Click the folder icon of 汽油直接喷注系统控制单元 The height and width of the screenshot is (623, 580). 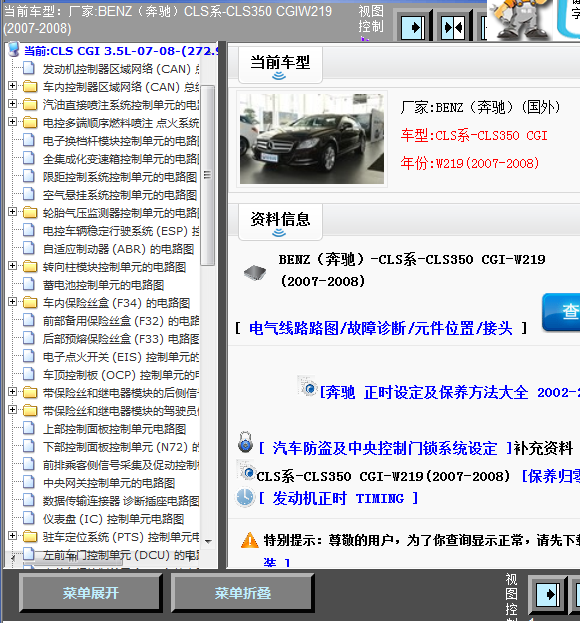pyautogui.click(x=30, y=104)
